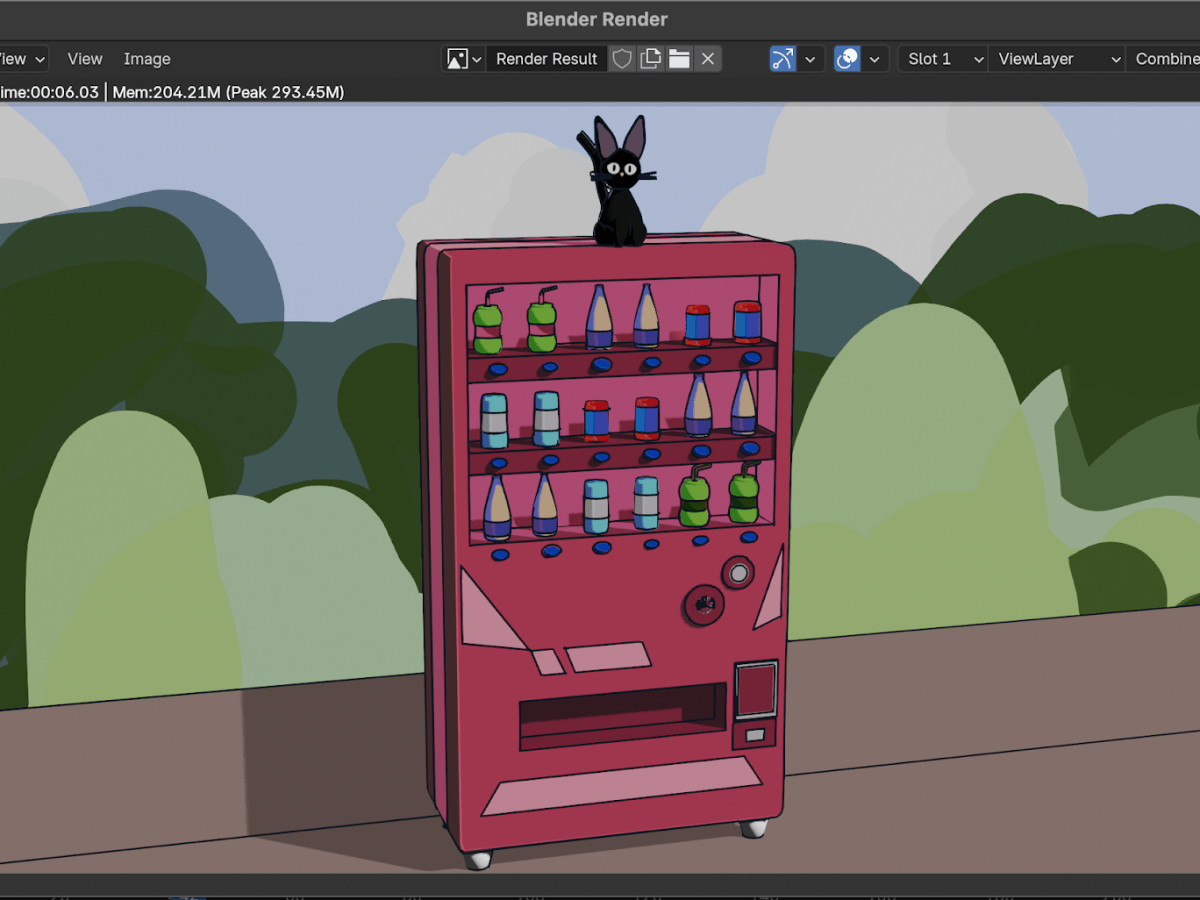Unlink the Render Result with the X icon

708,59
